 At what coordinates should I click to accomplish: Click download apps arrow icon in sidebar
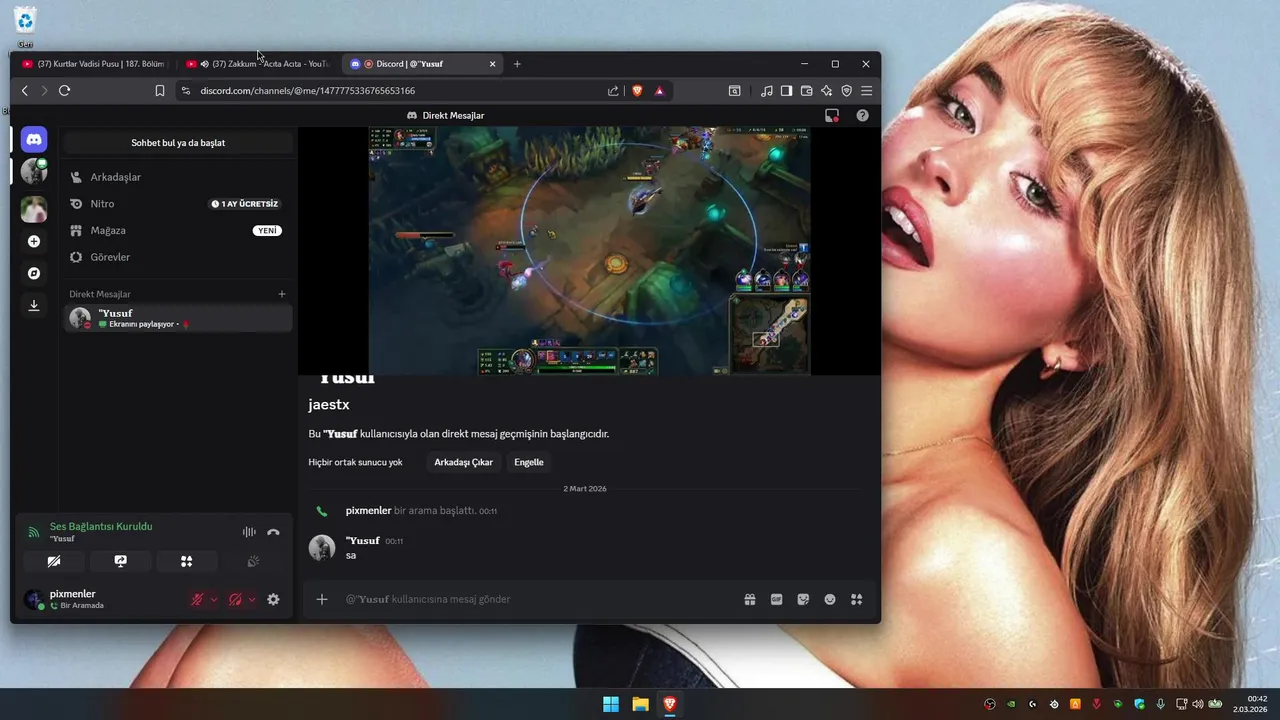pyautogui.click(x=34, y=305)
